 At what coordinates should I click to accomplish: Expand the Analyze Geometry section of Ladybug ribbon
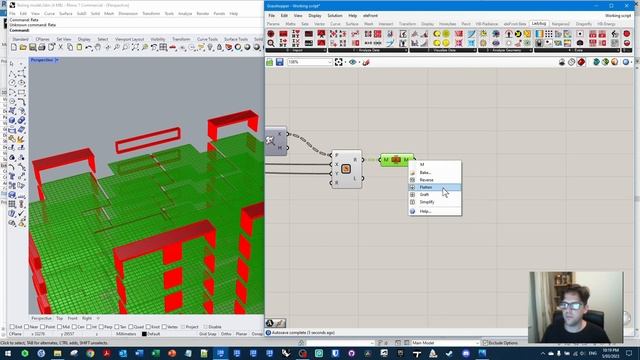[x=505, y=50]
